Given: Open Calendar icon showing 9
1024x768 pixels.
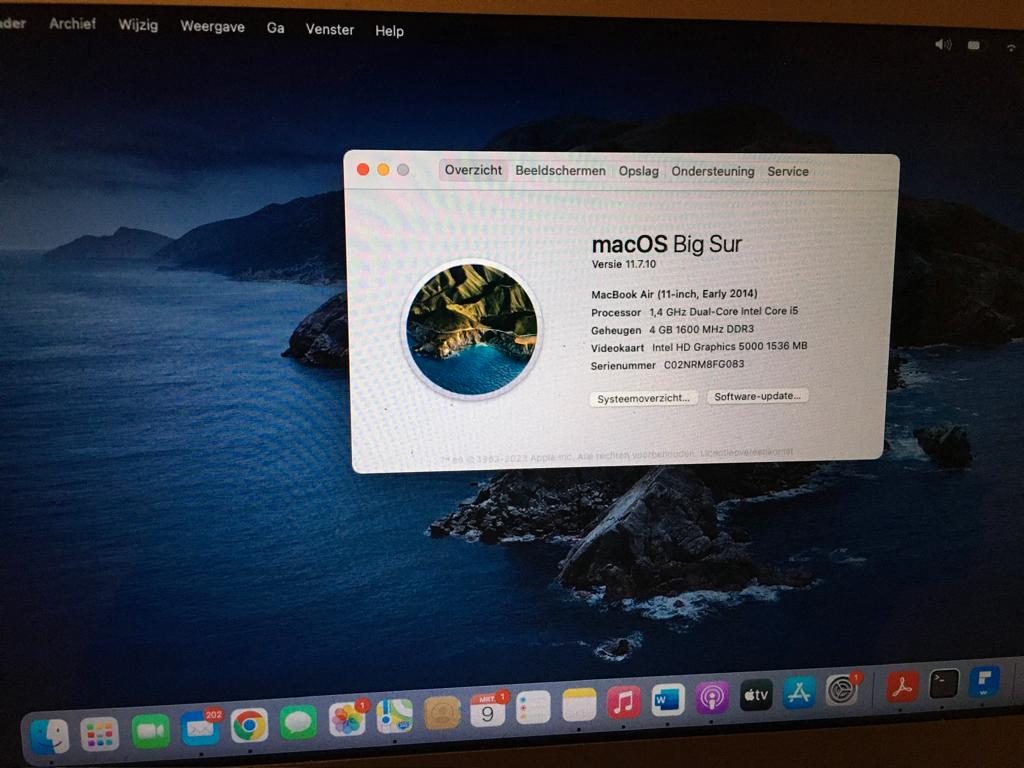Looking at the screenshot, I should pyautogui.click(x=488, y=711).
